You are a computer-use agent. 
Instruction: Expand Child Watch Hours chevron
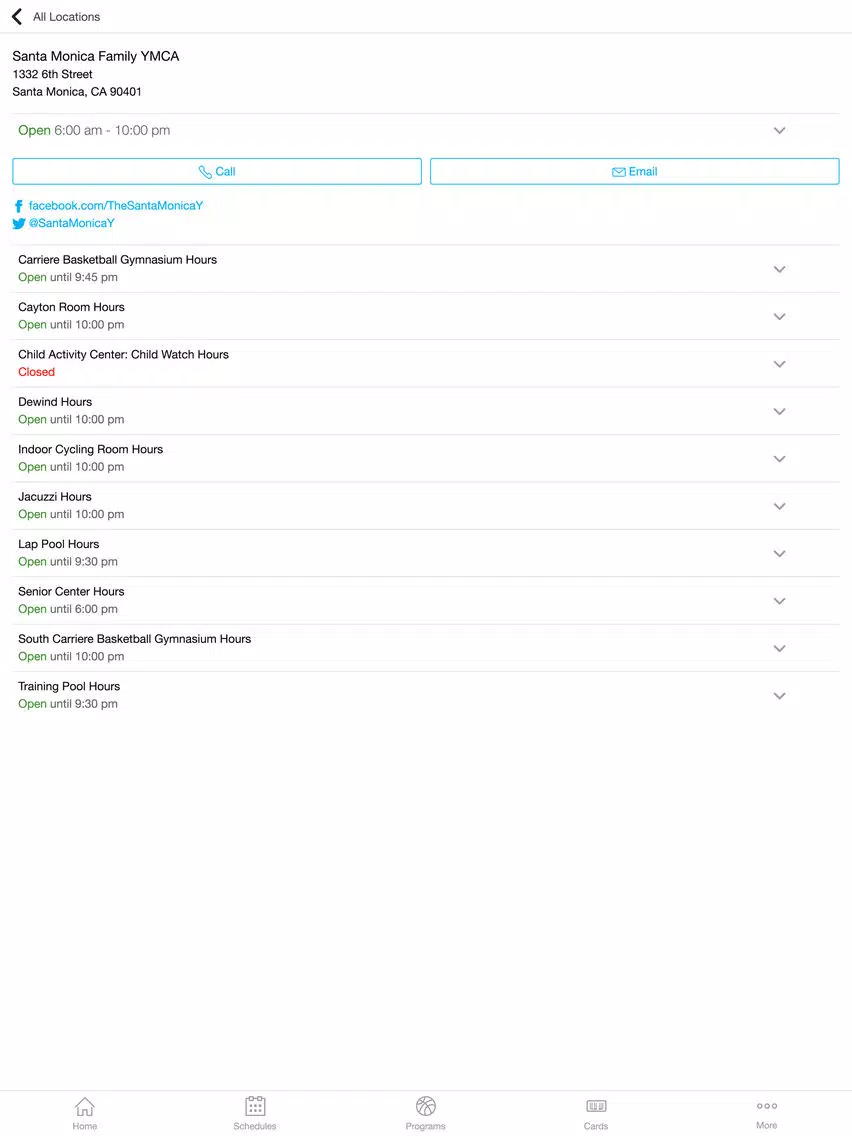click(780, 364)
